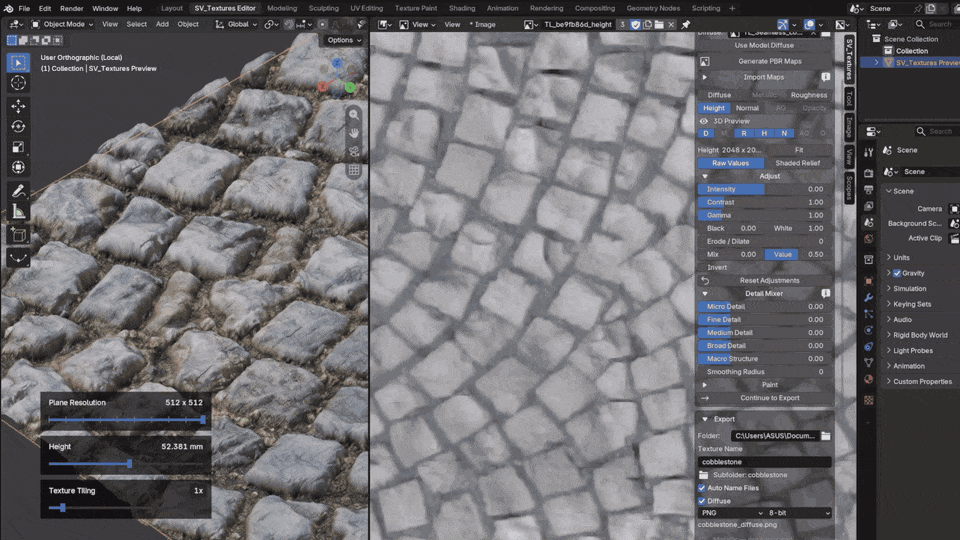Open the File menu
The image size is (960, 540).
pos(24,9)
